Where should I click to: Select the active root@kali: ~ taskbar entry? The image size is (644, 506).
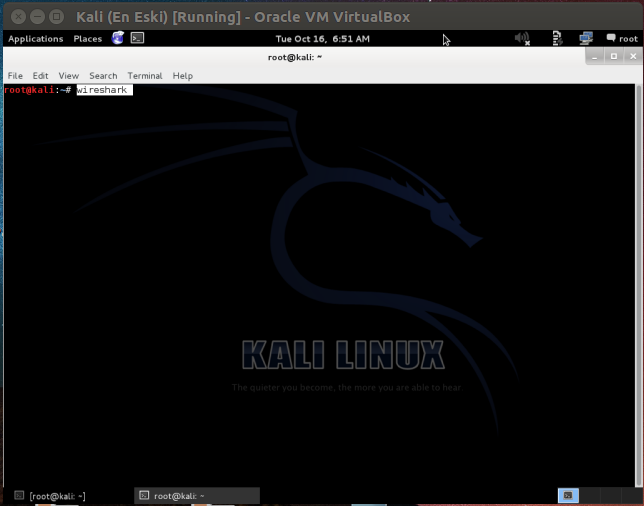(x=197, y=496)
